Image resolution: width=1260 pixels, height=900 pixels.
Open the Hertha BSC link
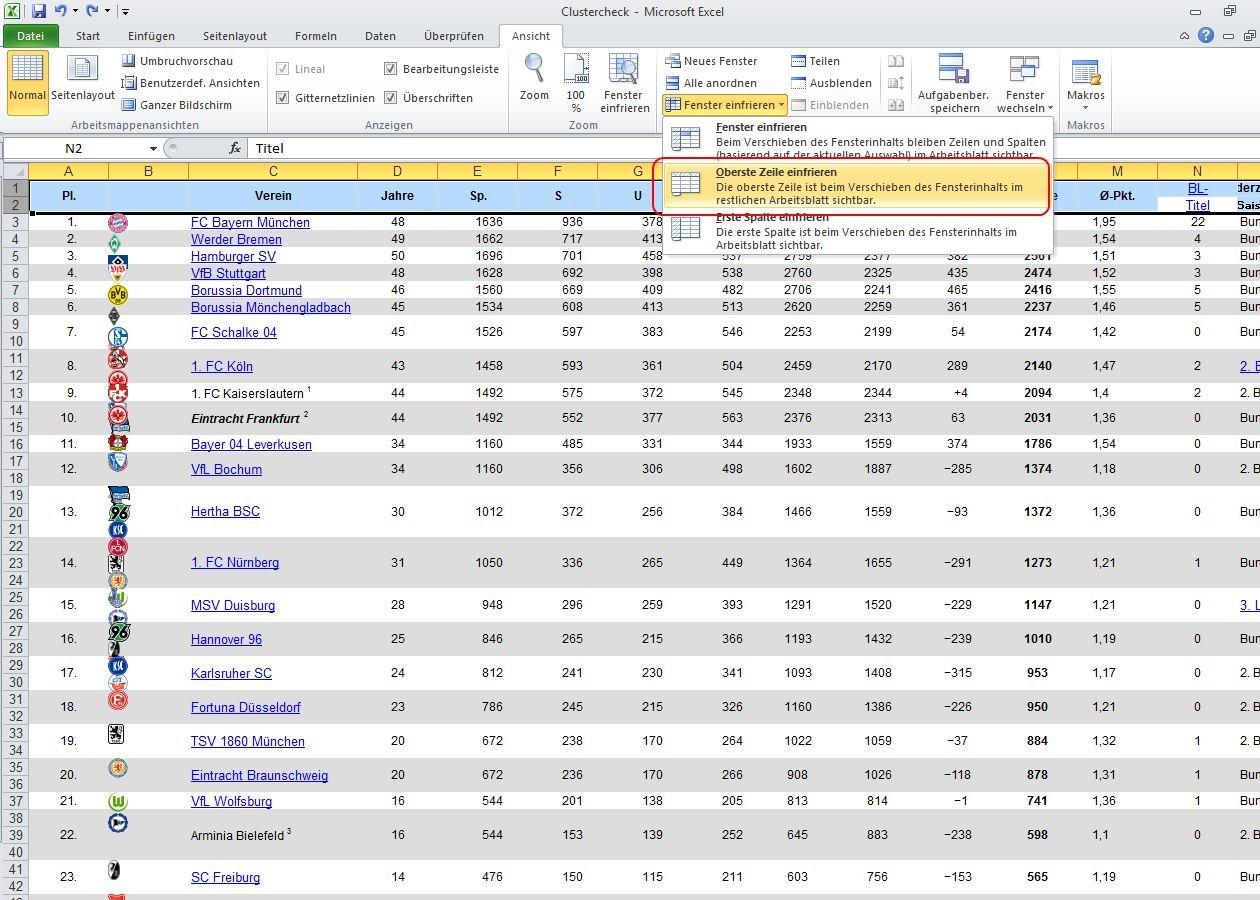coord(225,511)
